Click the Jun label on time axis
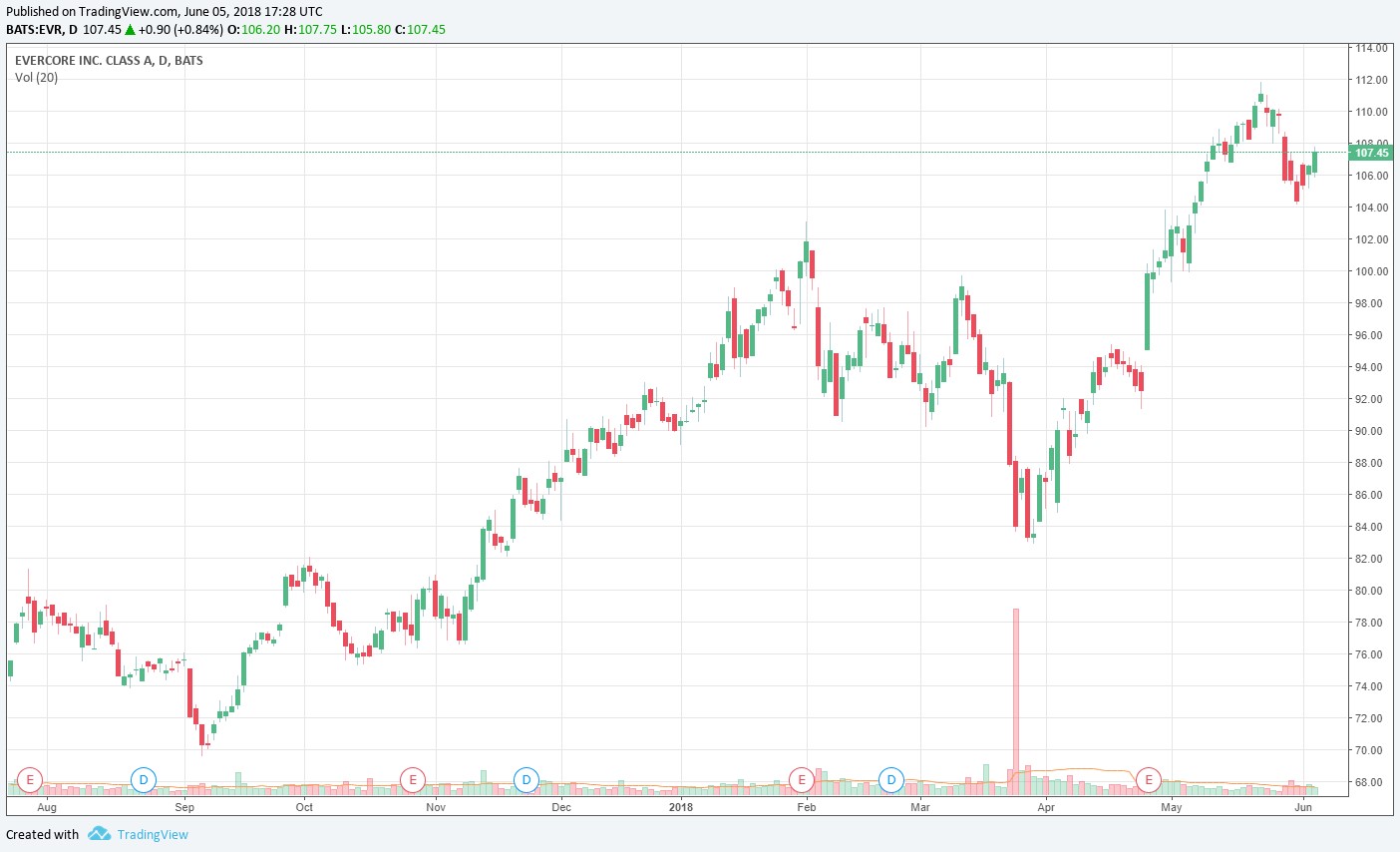This screenshot has width=1400, height=852. [x=1303, y=807]
